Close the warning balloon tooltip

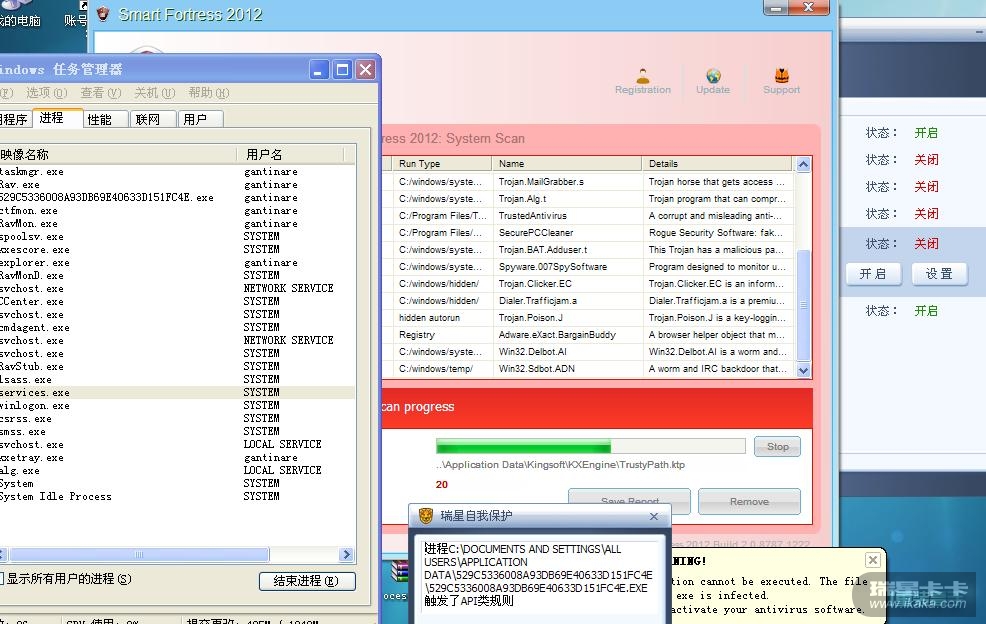coord(873,560)
